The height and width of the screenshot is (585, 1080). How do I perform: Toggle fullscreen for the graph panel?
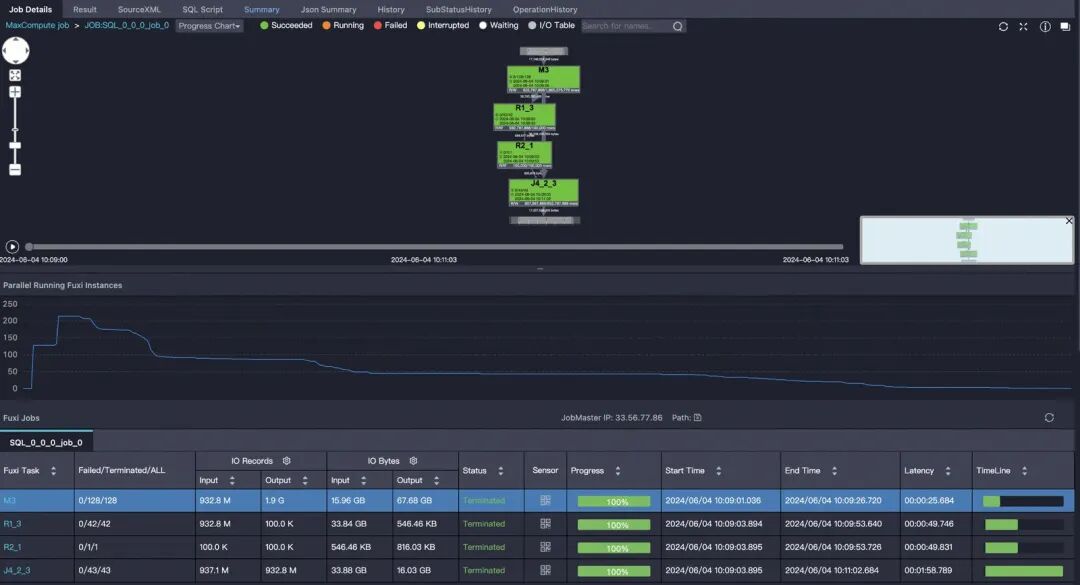(1024, 26)
